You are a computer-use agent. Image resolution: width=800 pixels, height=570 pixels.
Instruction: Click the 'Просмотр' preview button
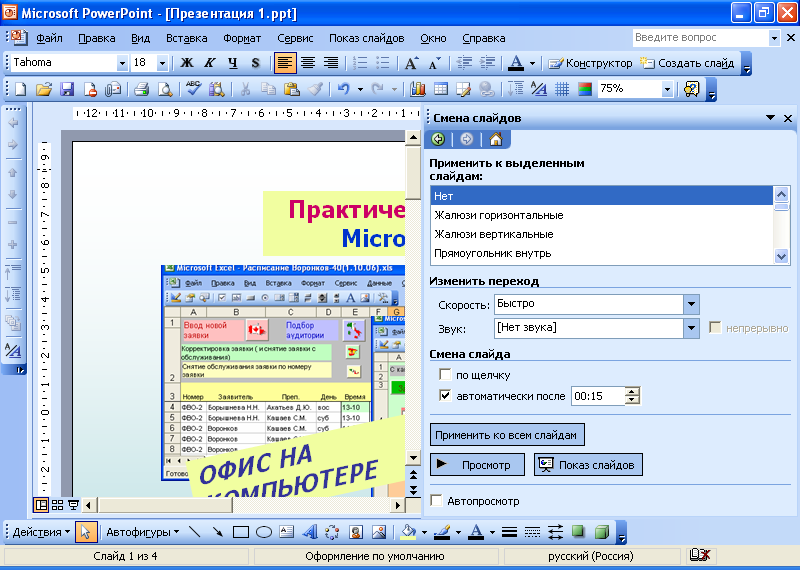pos(478,464)
